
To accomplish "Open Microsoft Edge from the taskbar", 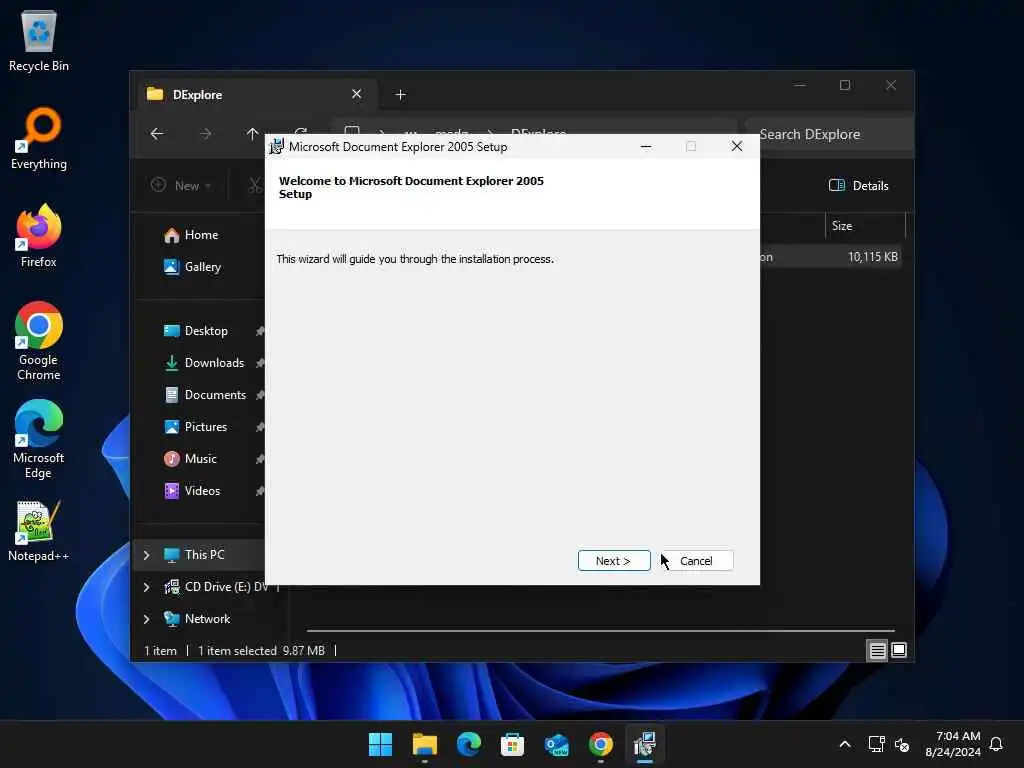I will coord(469,744).
